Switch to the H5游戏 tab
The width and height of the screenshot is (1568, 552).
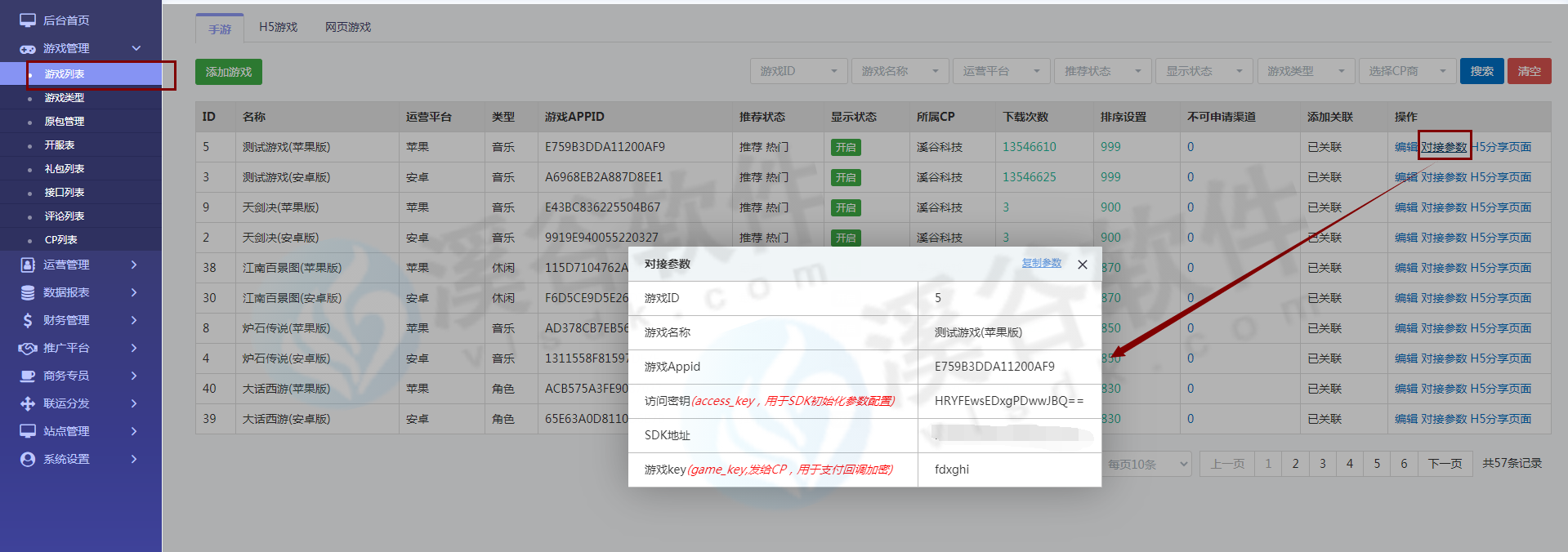click(278, 27)
